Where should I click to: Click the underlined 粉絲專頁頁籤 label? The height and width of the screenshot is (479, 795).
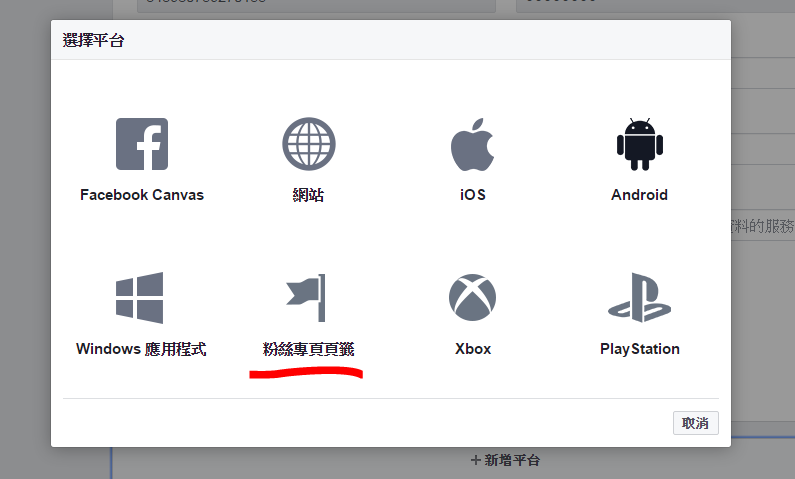308,349
